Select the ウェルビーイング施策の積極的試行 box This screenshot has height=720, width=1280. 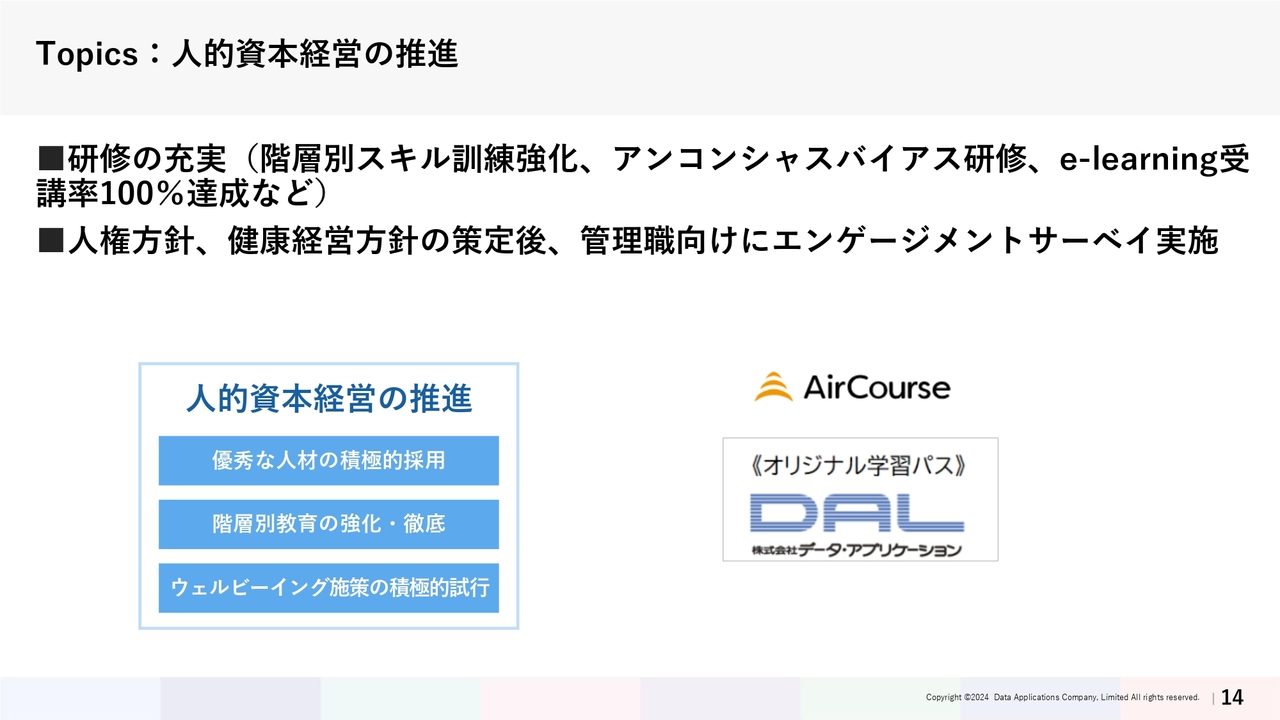pos(329,588)
